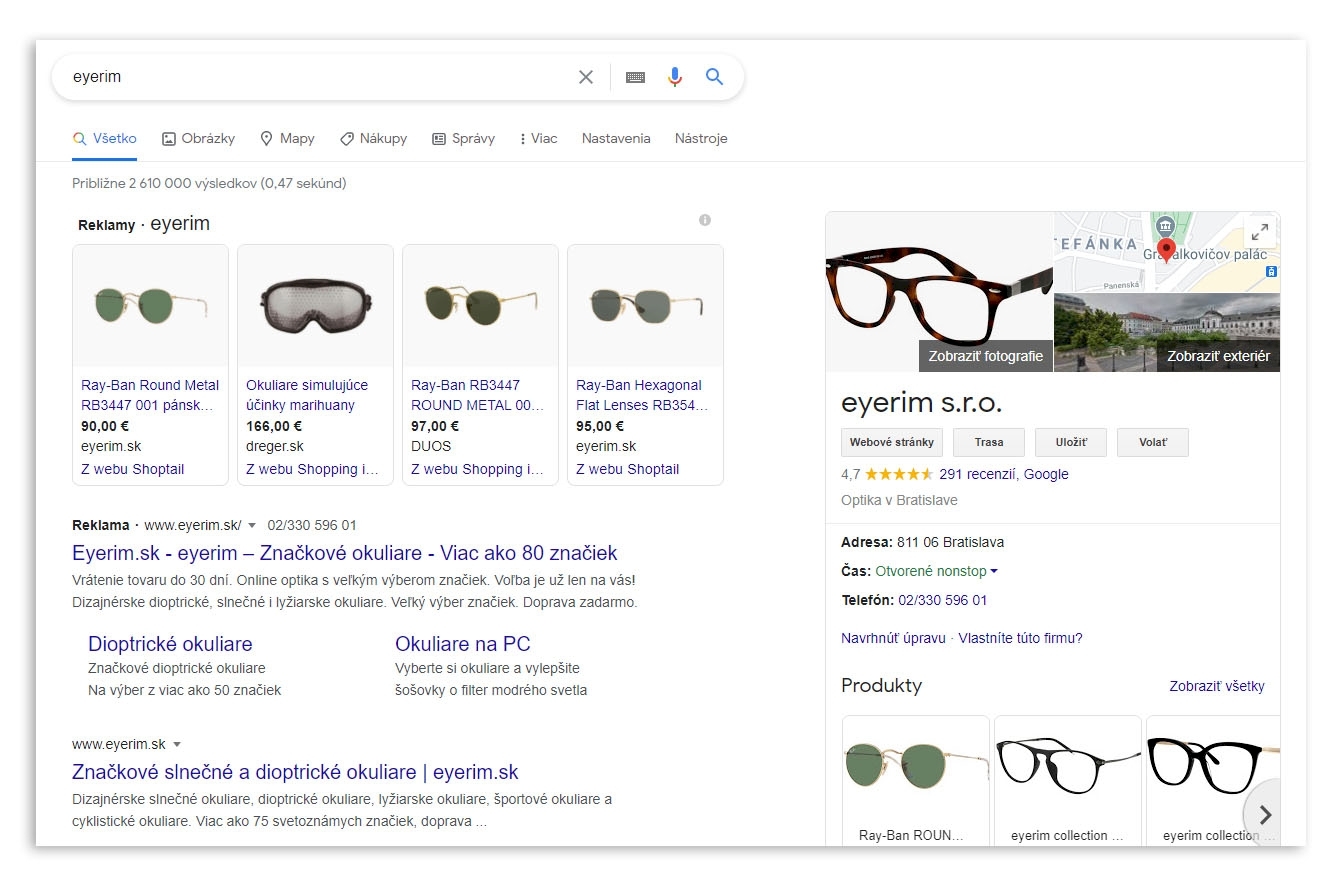
Task: Expand dropdown arrow next to www.eyerim.sk/ ad
Action: point(252,526)
